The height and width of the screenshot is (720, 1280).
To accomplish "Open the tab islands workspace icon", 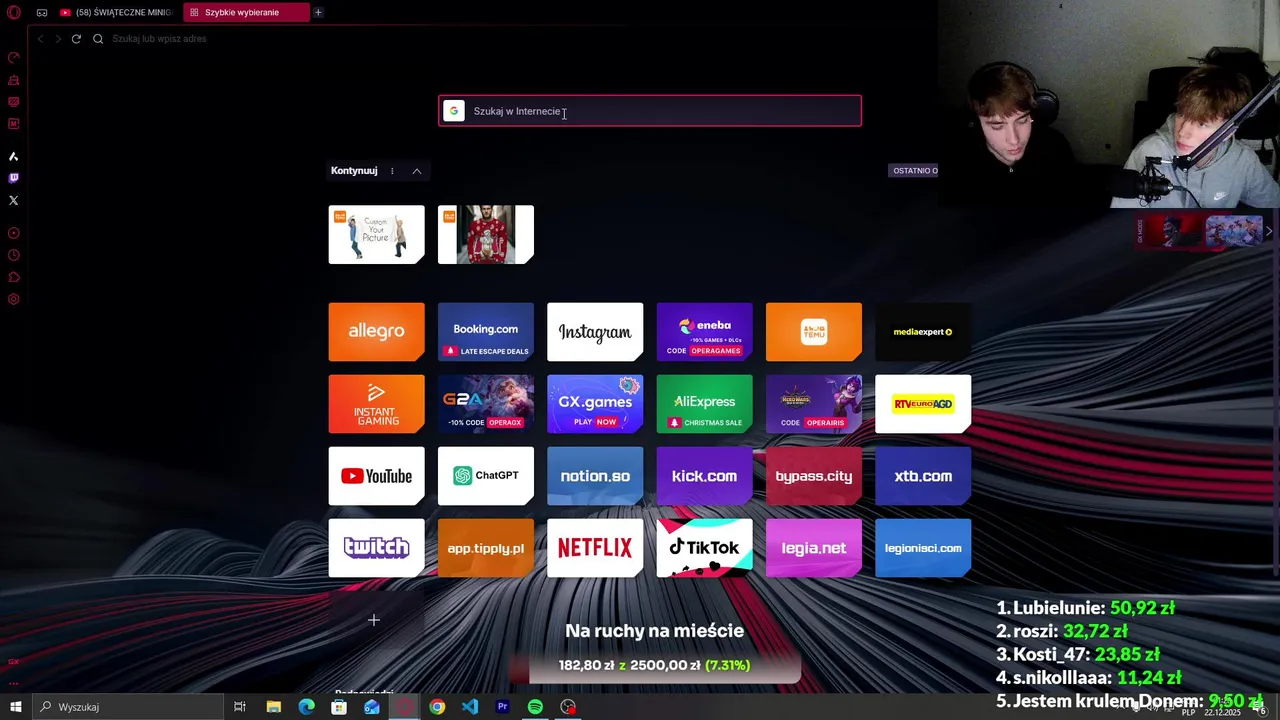I will [x=42, y=12].
